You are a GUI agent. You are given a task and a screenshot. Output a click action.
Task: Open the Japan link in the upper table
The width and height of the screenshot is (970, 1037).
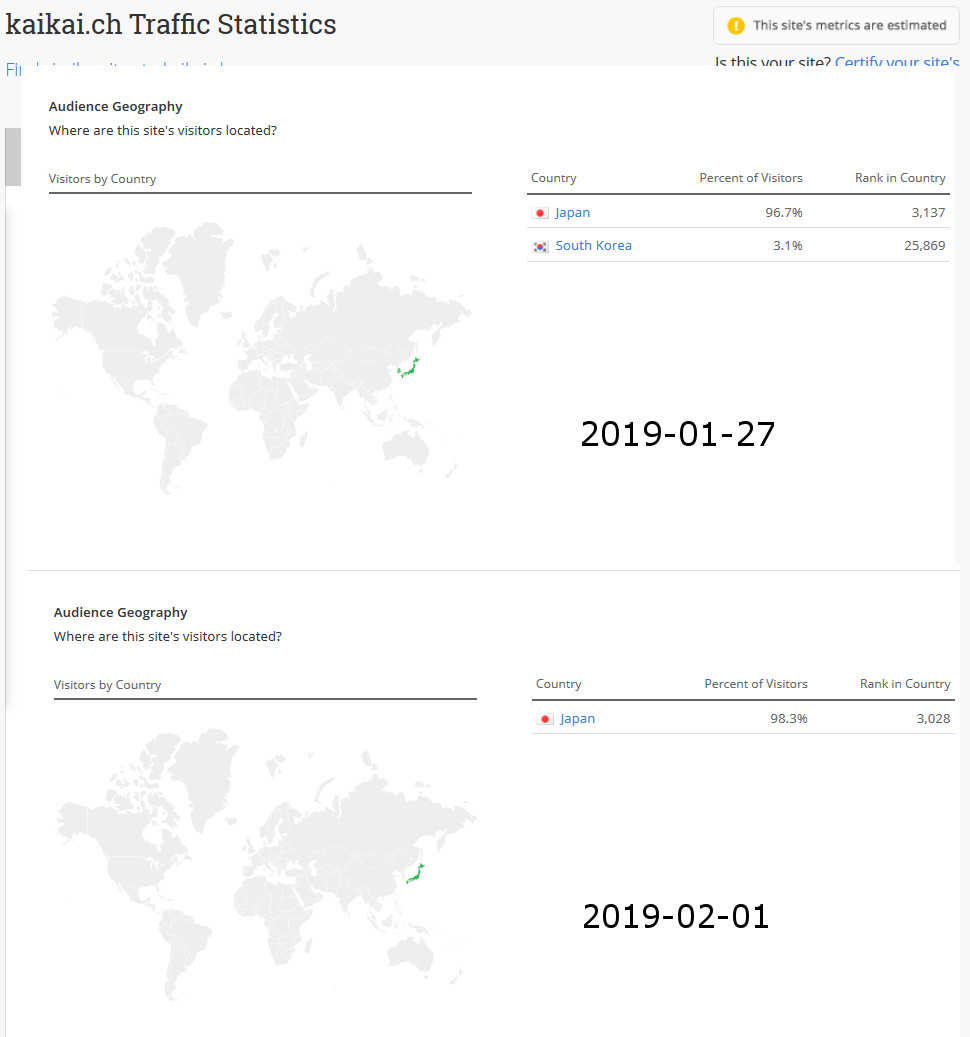pyautogui.click(x=572, y=213)
